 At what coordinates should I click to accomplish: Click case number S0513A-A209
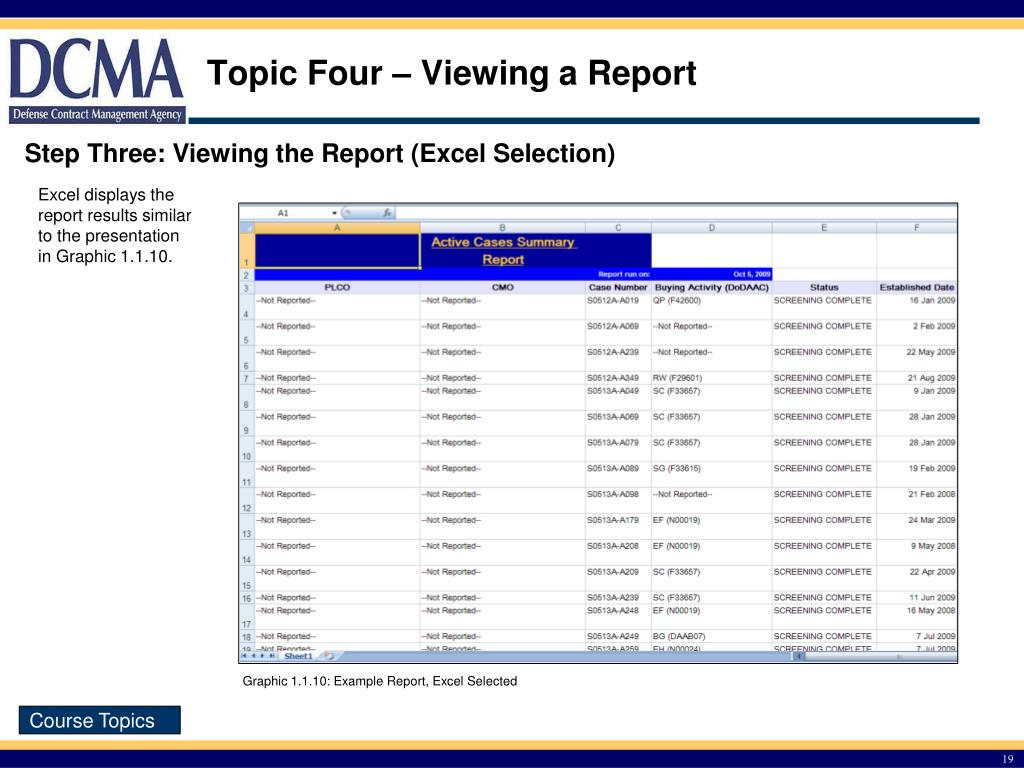click(613, 572)
